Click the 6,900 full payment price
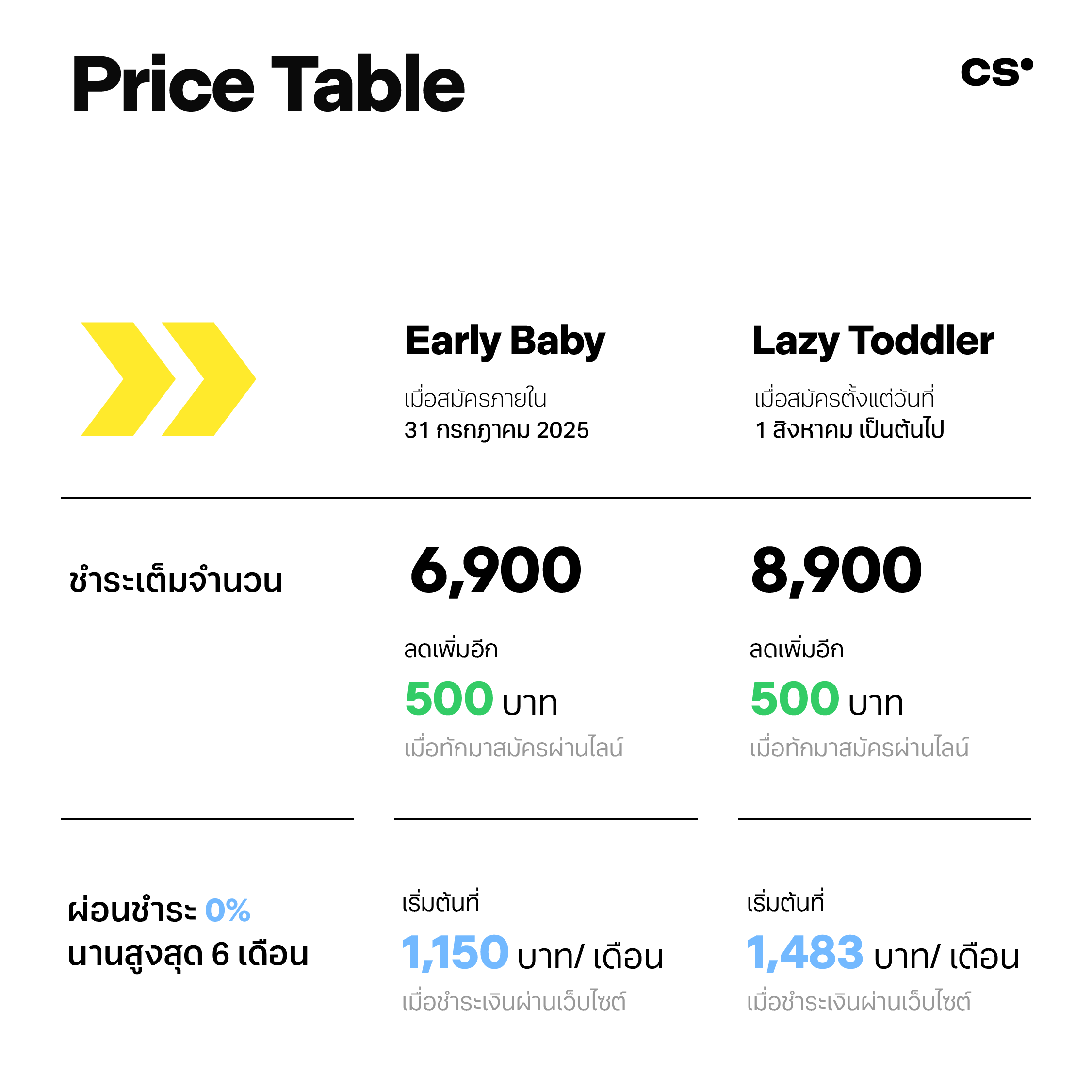This screenshot has height=1092, width=1092. coord(495,571)
